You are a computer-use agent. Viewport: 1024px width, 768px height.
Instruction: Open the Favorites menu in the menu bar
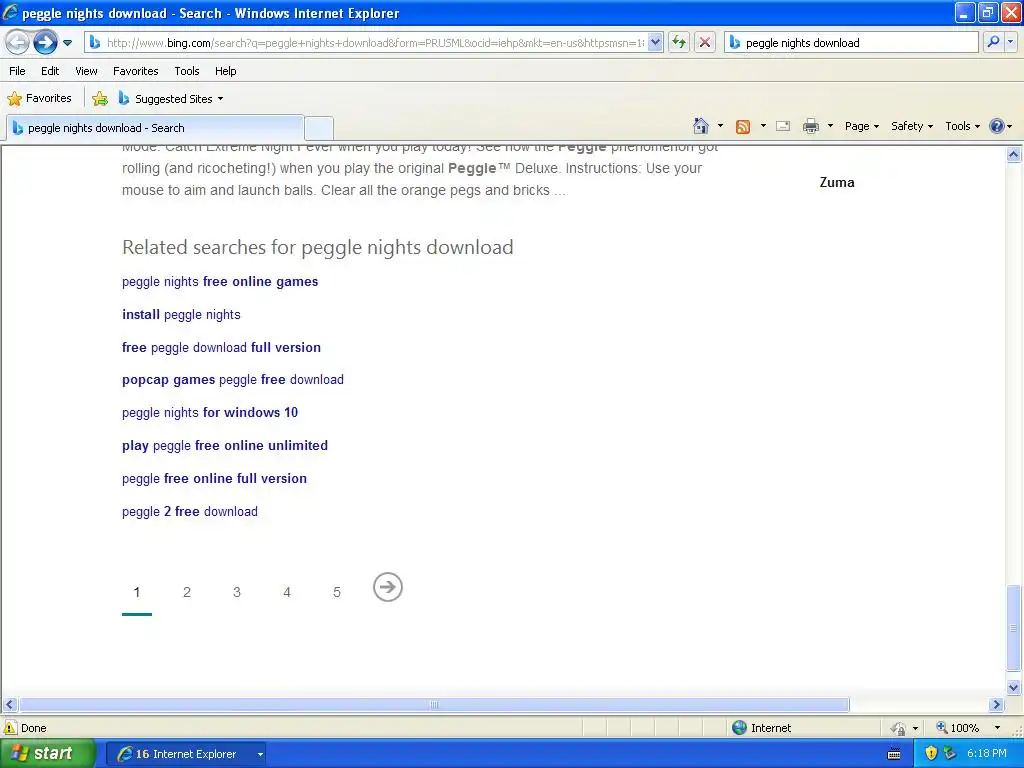(136, 71)
